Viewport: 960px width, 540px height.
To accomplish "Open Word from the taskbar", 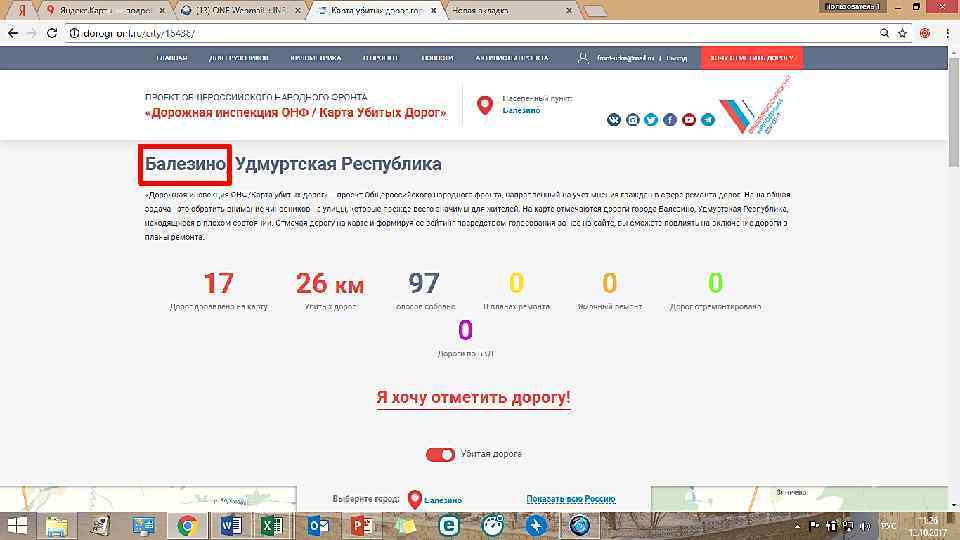I will tap(231, 526).
